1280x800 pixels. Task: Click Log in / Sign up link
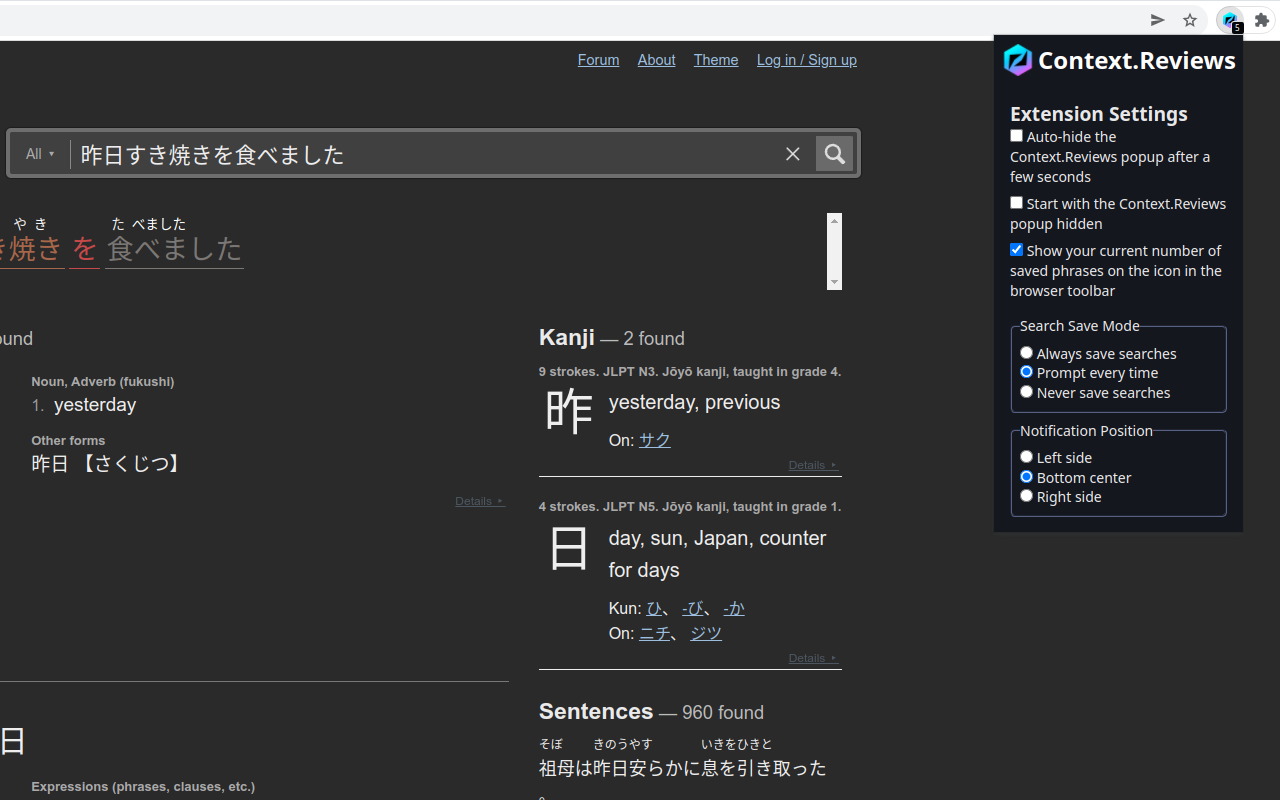807,60
